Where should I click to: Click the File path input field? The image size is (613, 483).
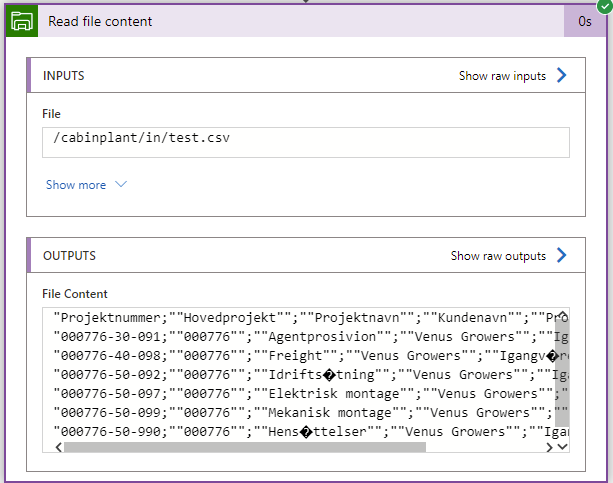click(x=305, y=141)
